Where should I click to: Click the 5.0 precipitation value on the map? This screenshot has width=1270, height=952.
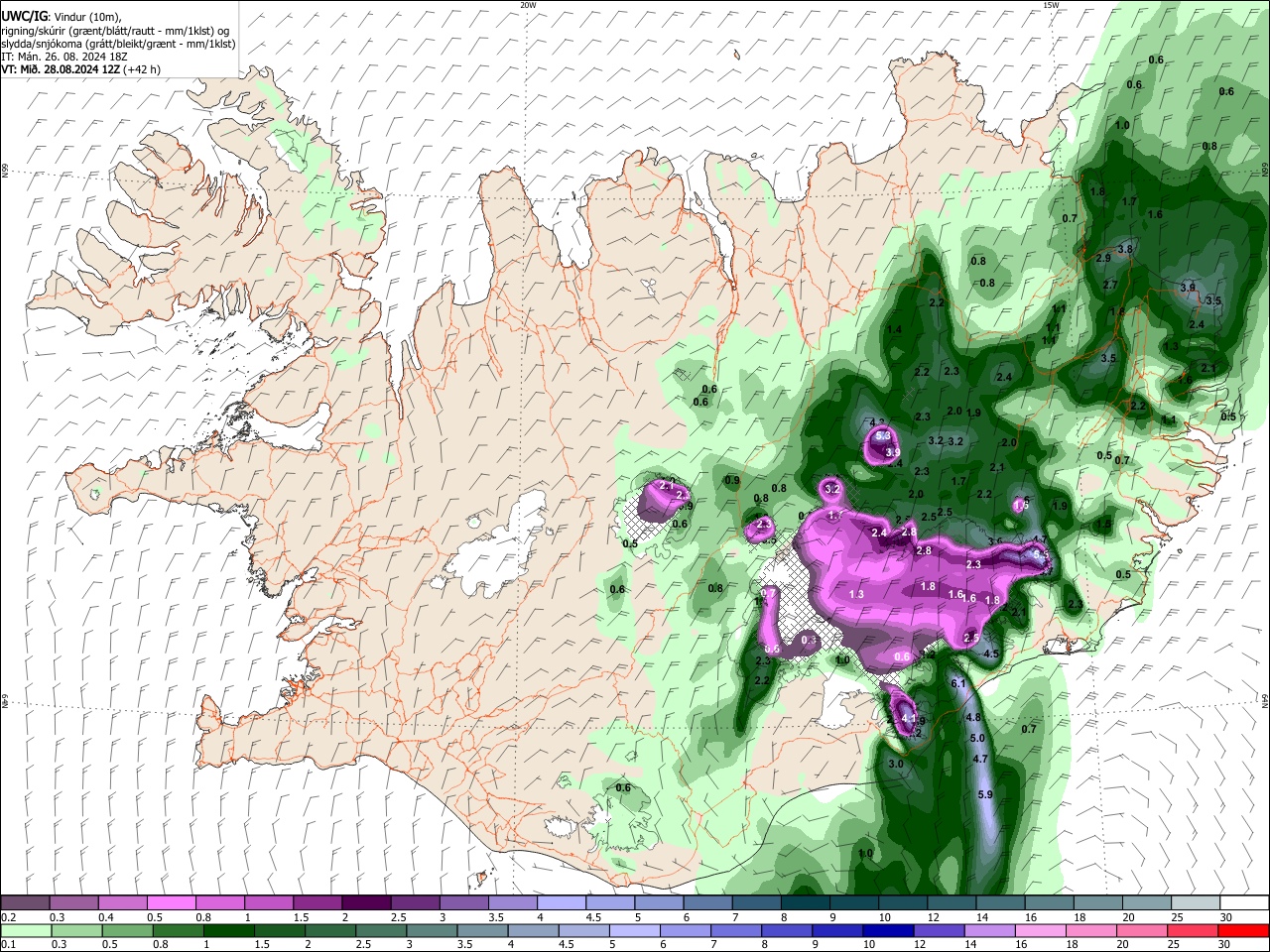976,738
